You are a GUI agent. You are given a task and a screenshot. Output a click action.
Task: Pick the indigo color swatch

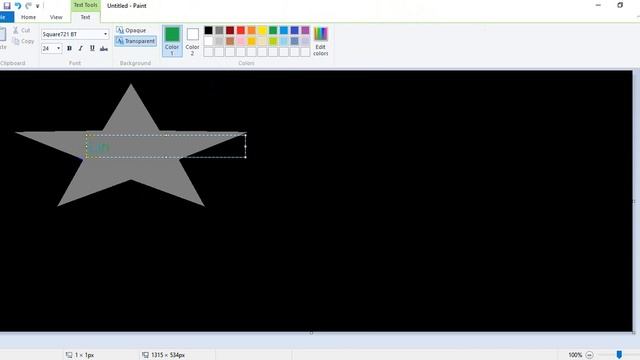point(295,30)
